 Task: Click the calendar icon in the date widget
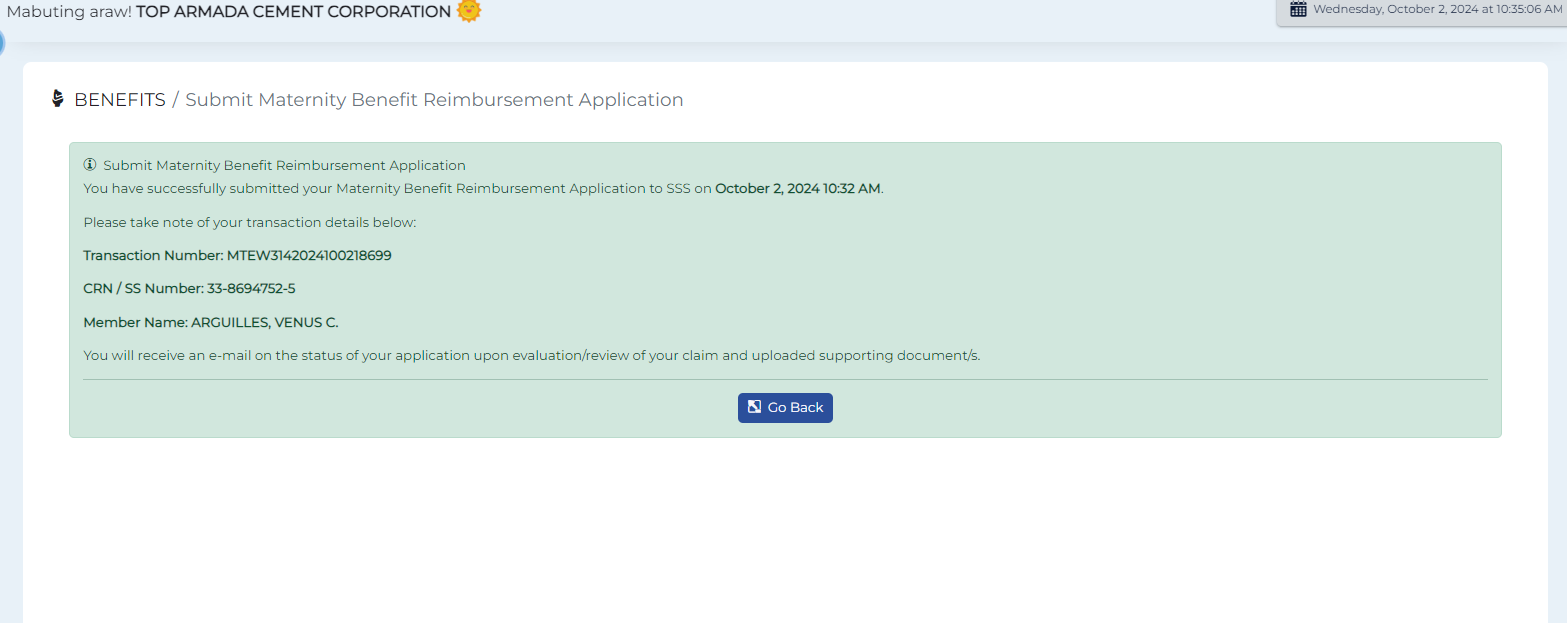(x=1298, y=9)
